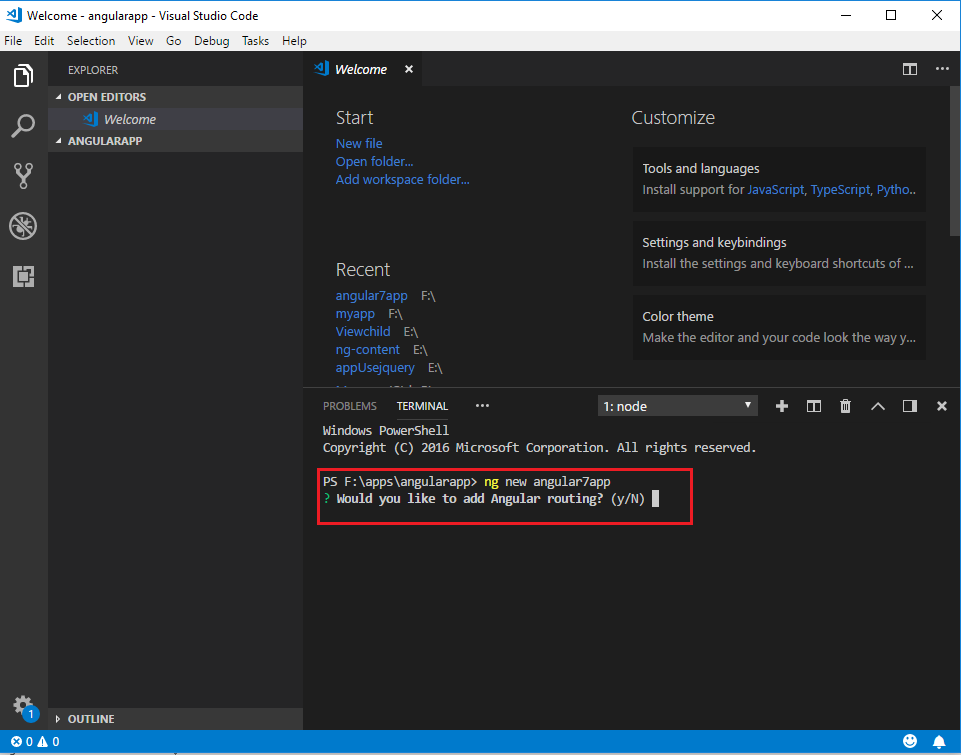Image resolution: width=961 pixels, height=755 pixels.
Task: Click the warnings count in status bar
Action: [x=48, y=742]
